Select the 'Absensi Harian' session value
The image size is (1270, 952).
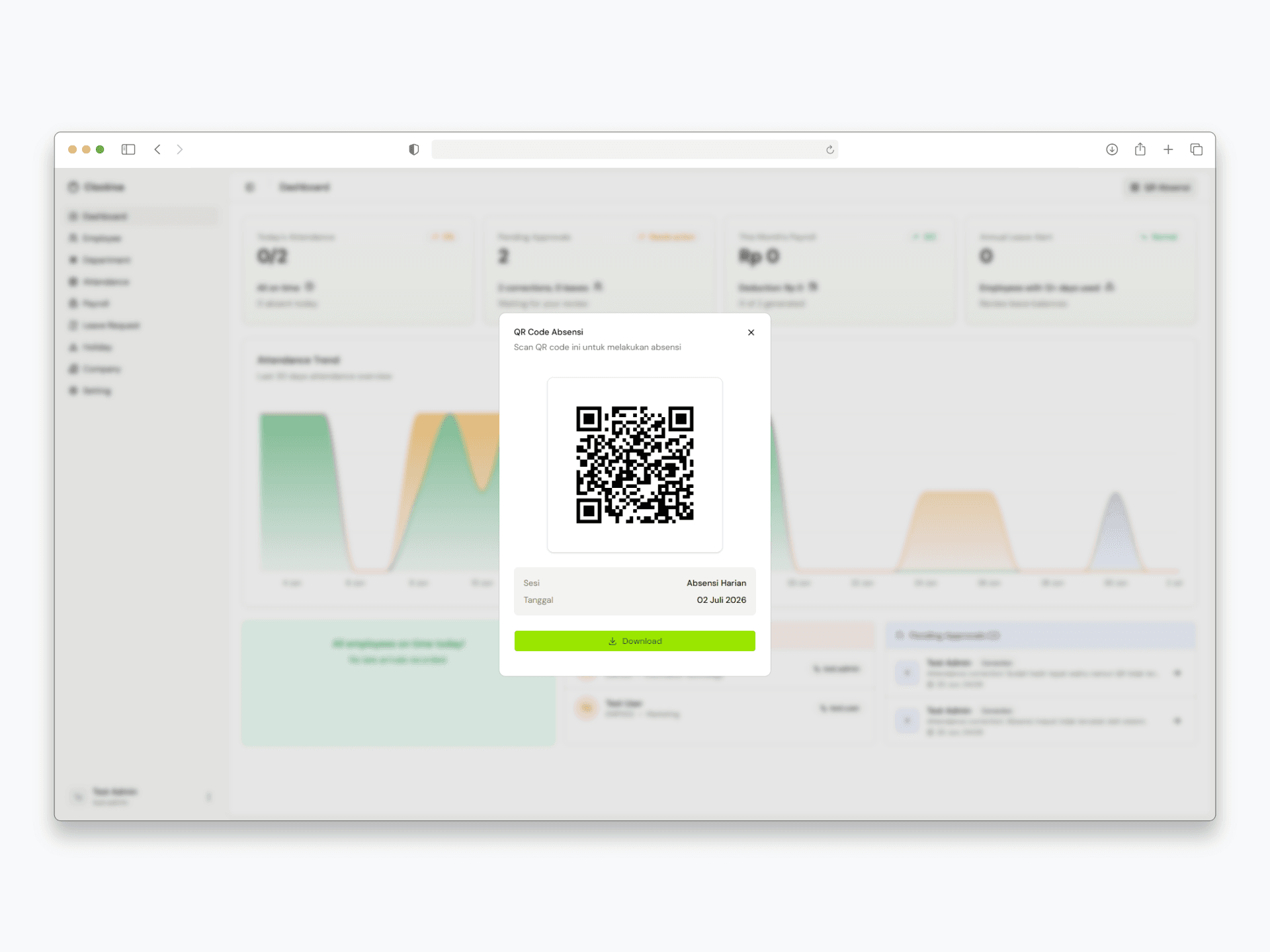click(716, 583)
